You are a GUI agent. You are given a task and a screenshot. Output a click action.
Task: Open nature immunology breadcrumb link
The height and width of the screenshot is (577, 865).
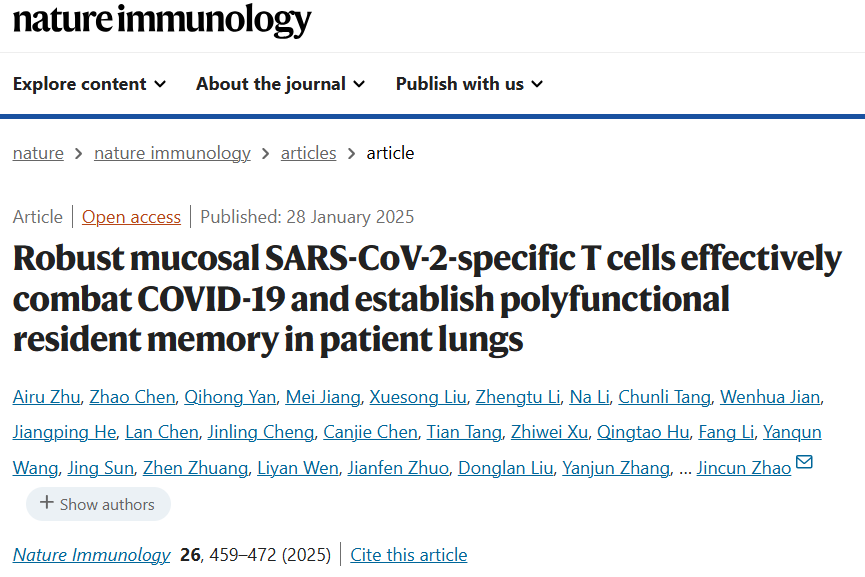(172, 153)
